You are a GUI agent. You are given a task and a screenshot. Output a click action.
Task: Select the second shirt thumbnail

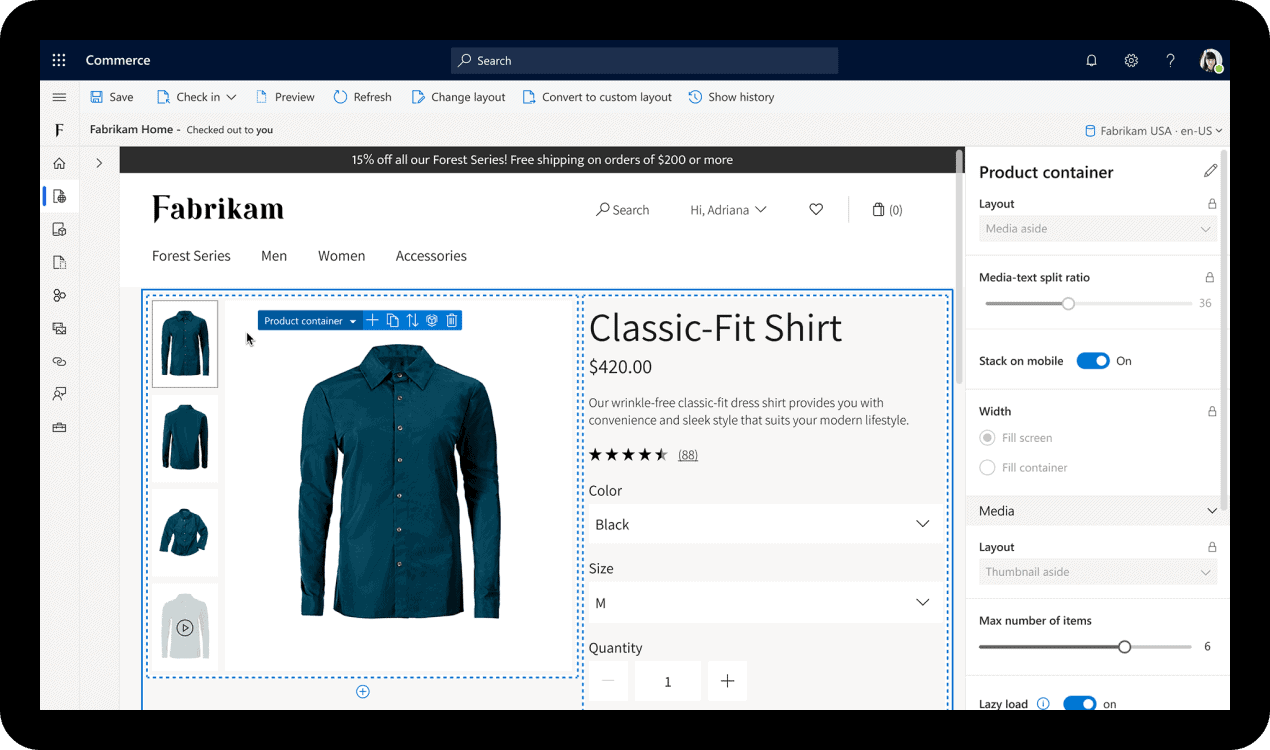[185, 438]
